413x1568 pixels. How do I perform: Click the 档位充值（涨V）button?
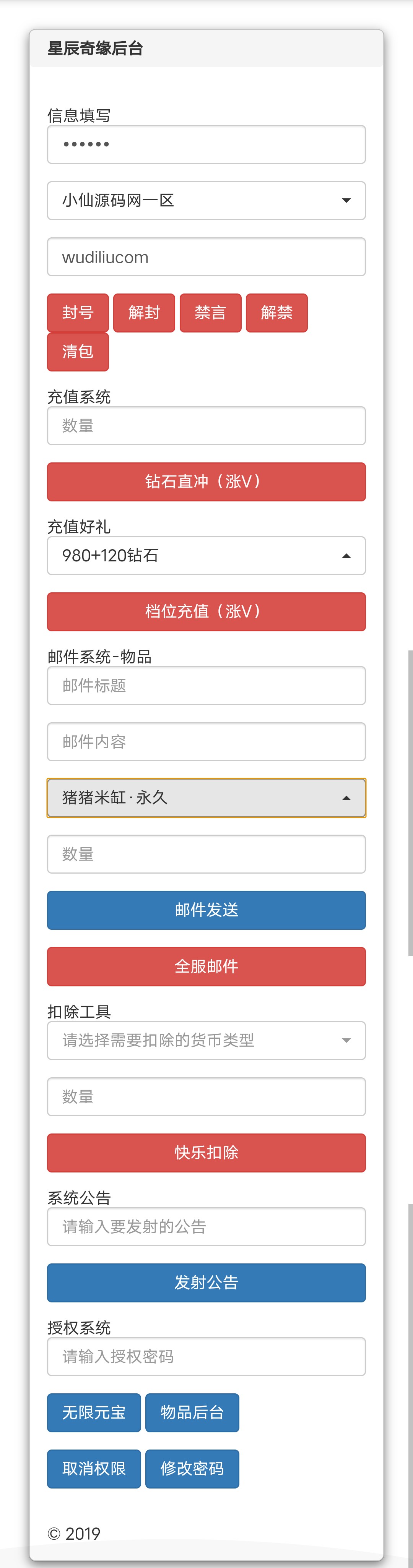click(206, 612)
